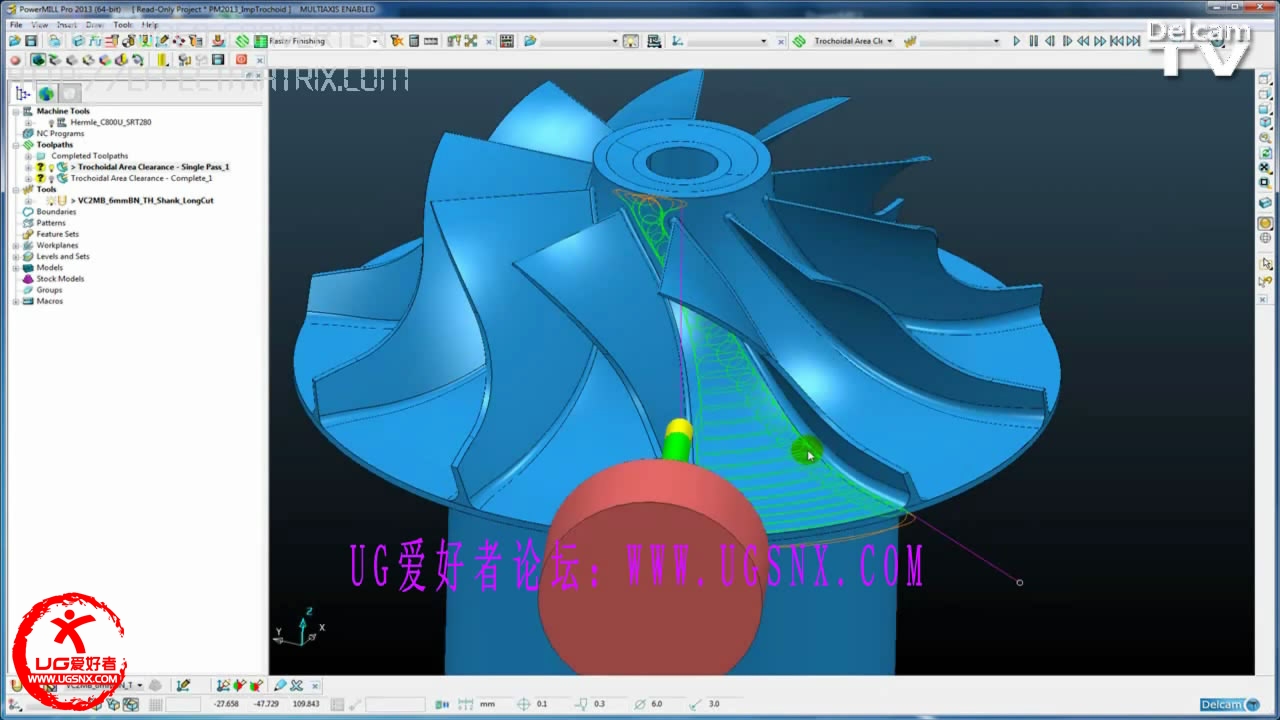This screenshot has height=720, width=1280.
Task: Click the Toolpath Strategies green icon
Action: pos(242,41)
